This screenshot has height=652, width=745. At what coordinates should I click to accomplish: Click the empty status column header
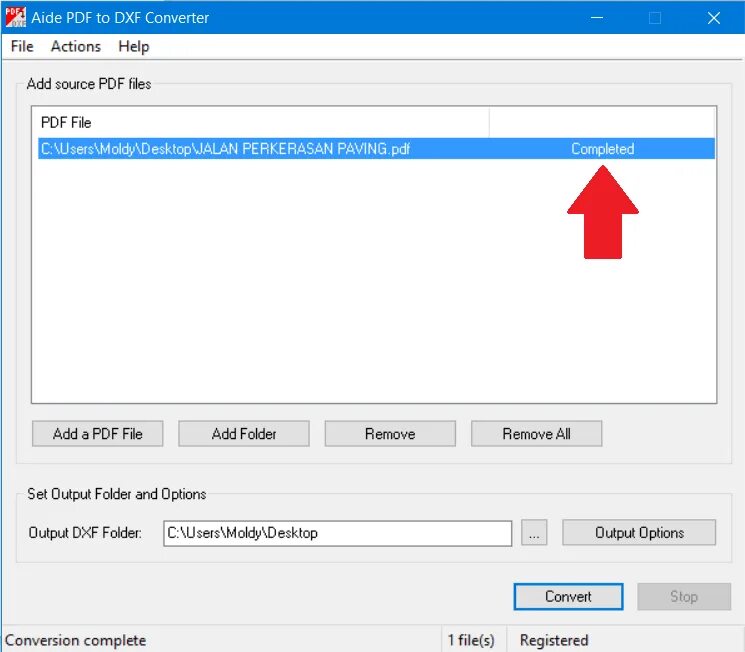tap(602, 123)
